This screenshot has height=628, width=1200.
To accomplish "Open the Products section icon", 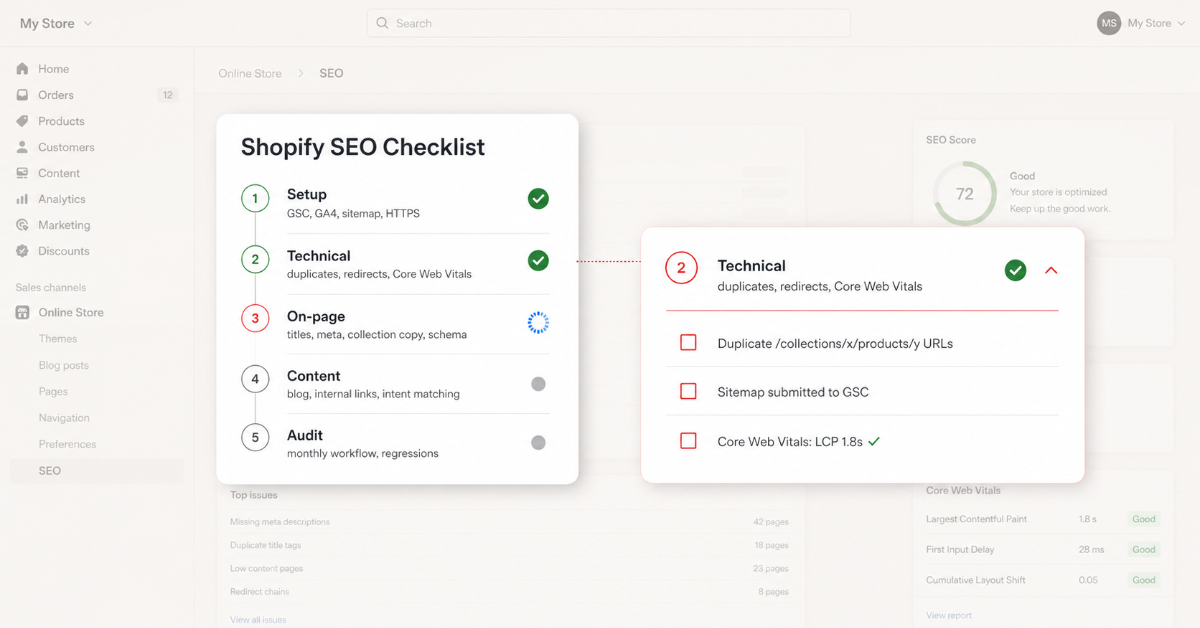I will pyautogui.click(x=22, y=120).
